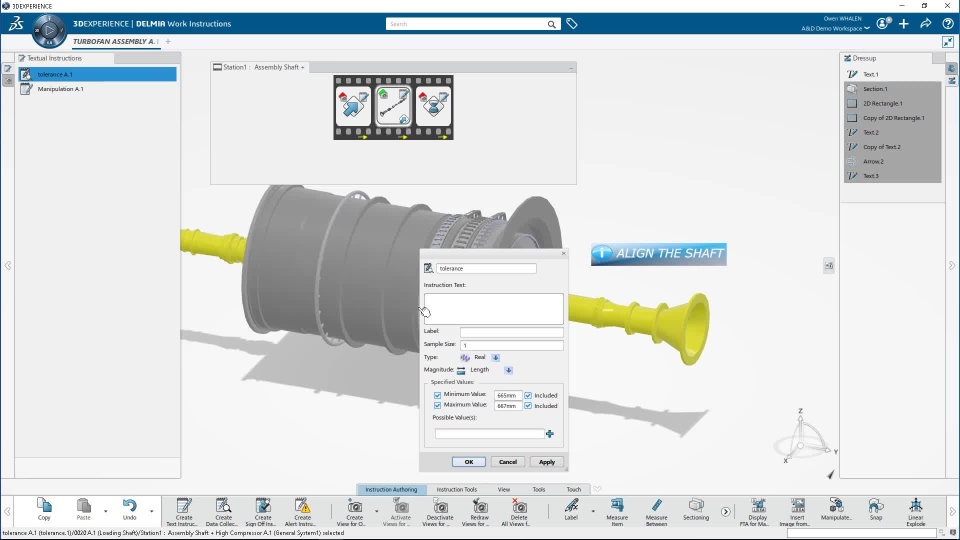The width and height of the screenshot is (960, 540).
Task: Select Create Sign Off Instruction tool
Action: [263, 506]
